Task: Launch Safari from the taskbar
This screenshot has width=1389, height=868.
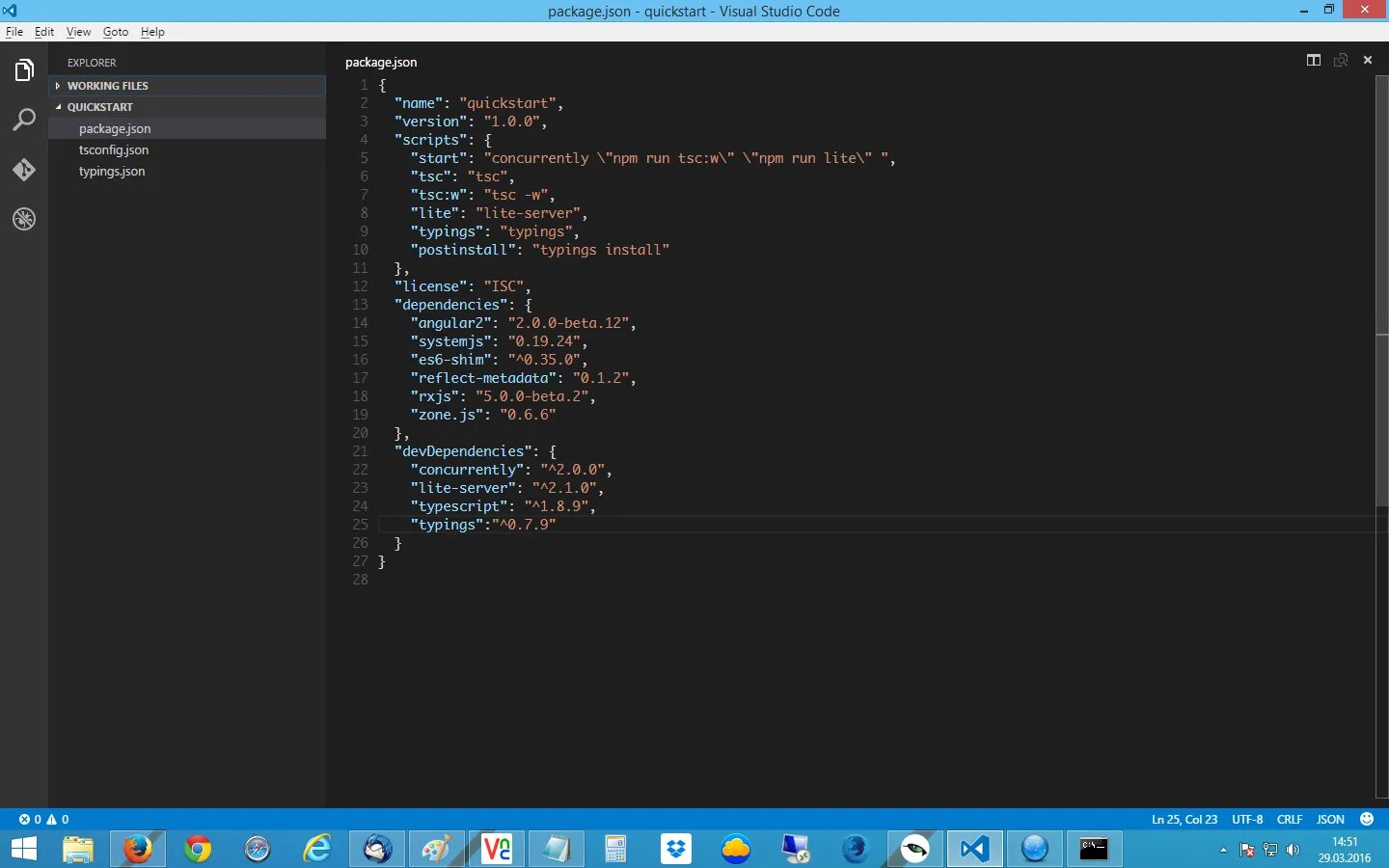Action: [x=258, y=849]
